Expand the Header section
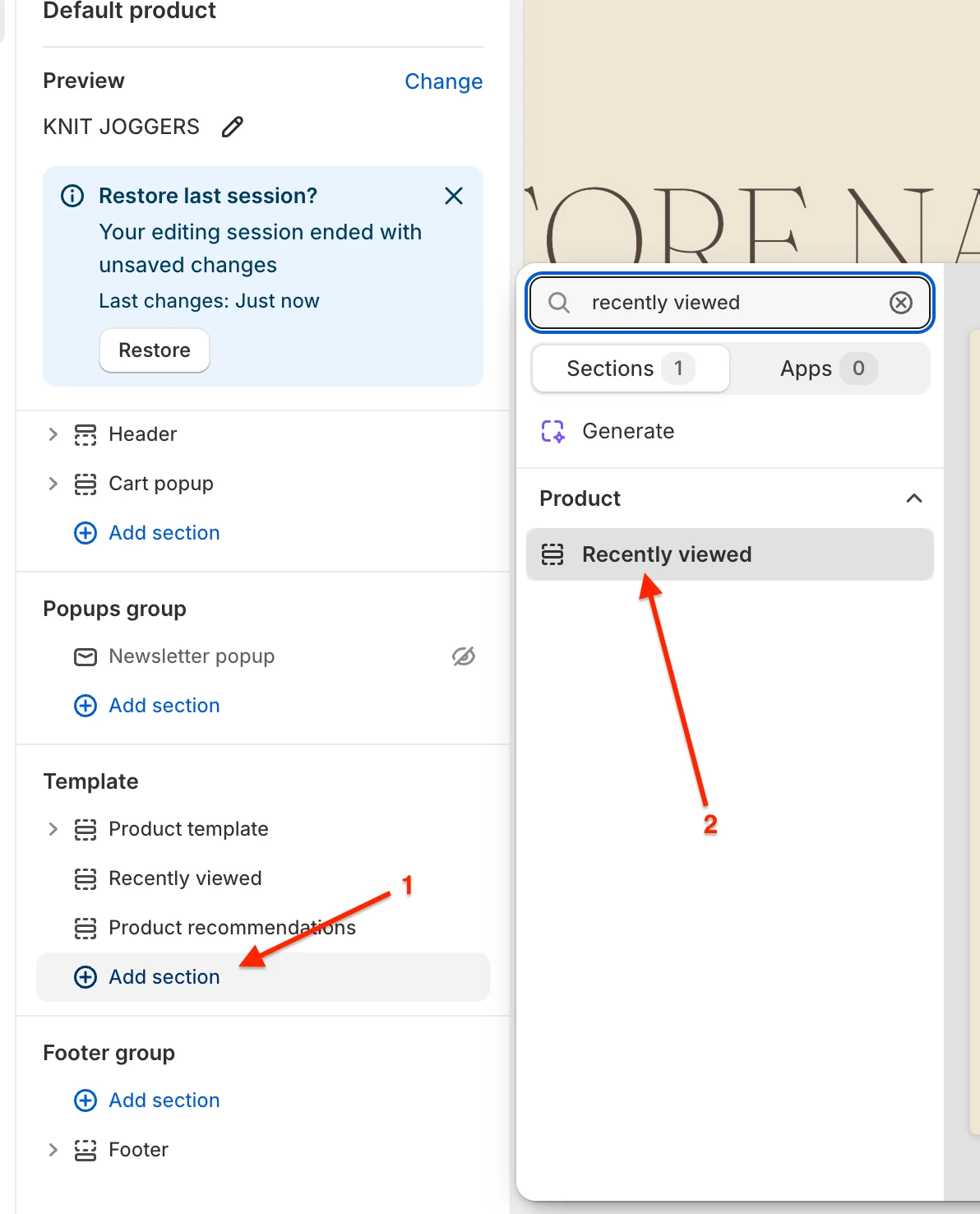This screenshot has height=1214, width=980. pyautogui.click(x=53, y=434)
